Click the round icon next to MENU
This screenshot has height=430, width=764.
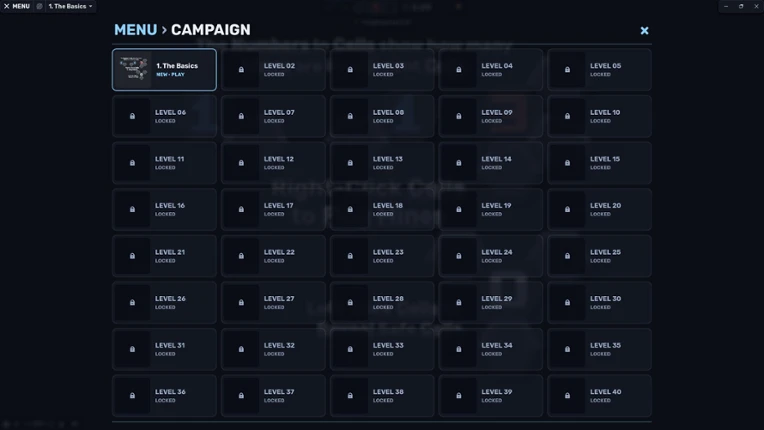(39, 6)
